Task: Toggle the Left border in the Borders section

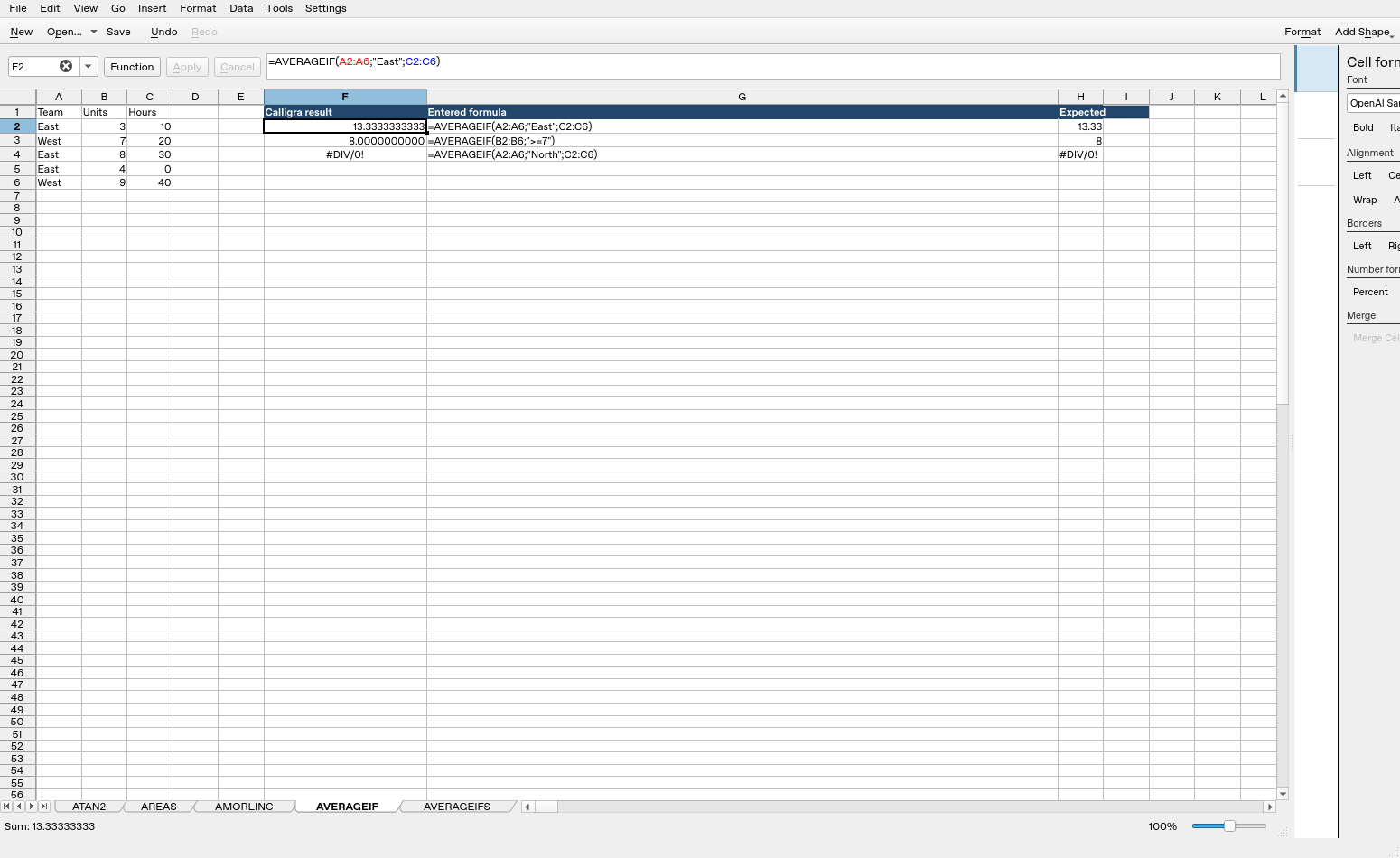Action: coord(1362,246)
